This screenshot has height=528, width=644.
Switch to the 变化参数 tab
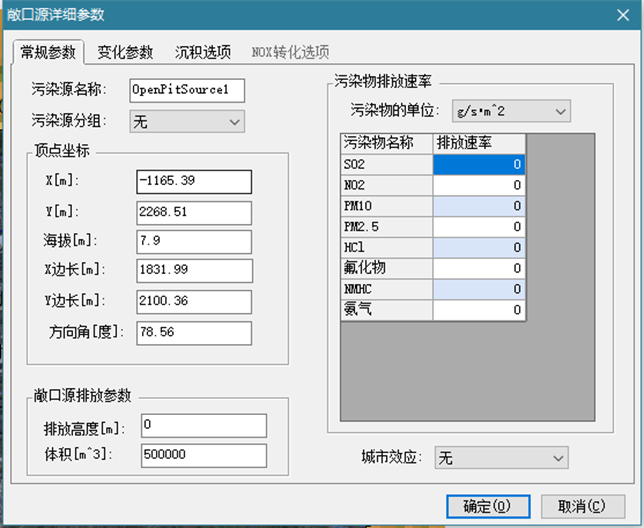pos(125,52)
